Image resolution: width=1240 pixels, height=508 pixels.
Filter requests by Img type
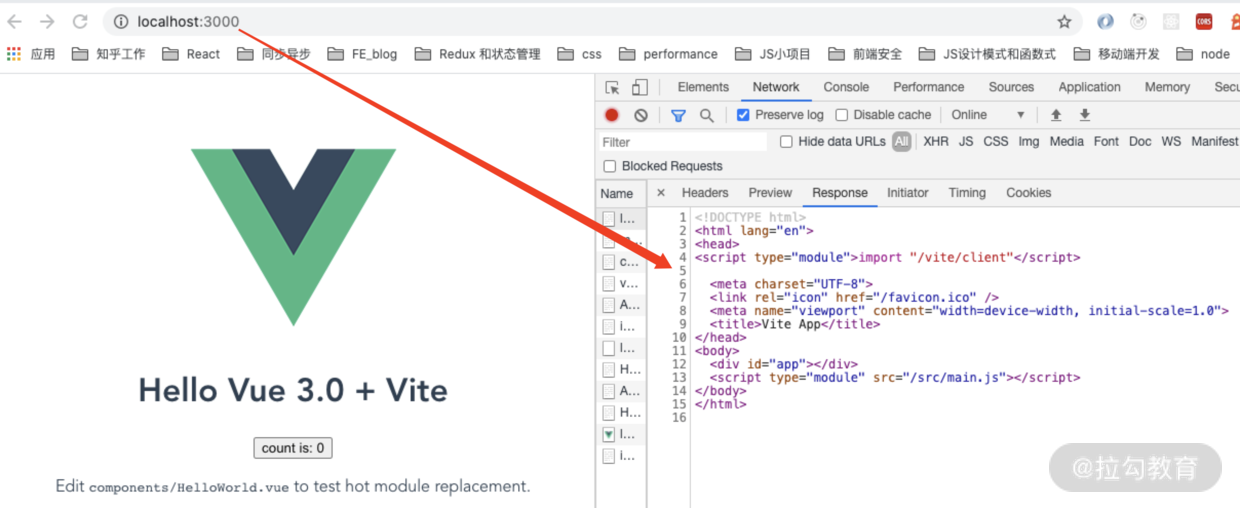[x=1029, y=142]
